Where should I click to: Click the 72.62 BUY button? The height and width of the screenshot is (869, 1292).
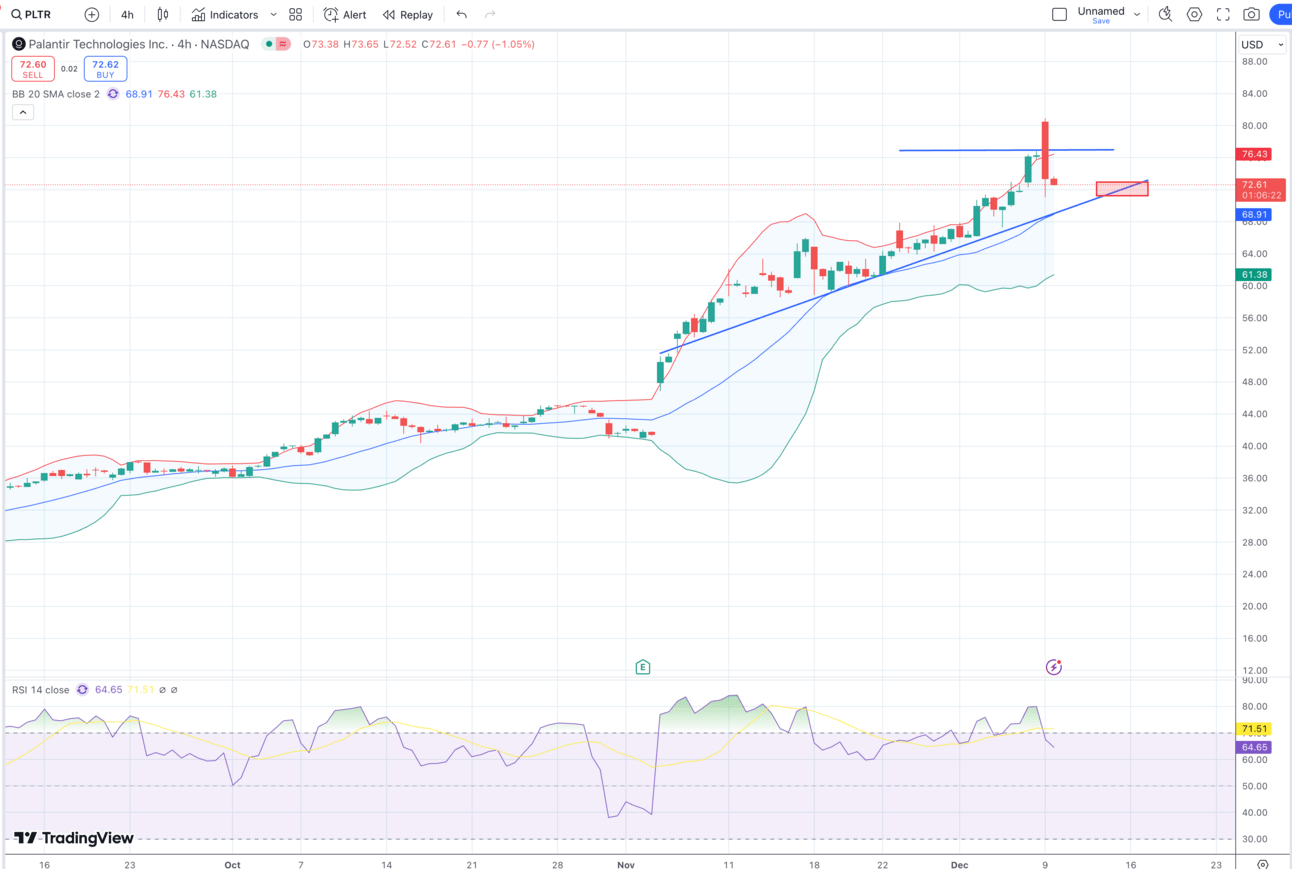coord(105,69)
